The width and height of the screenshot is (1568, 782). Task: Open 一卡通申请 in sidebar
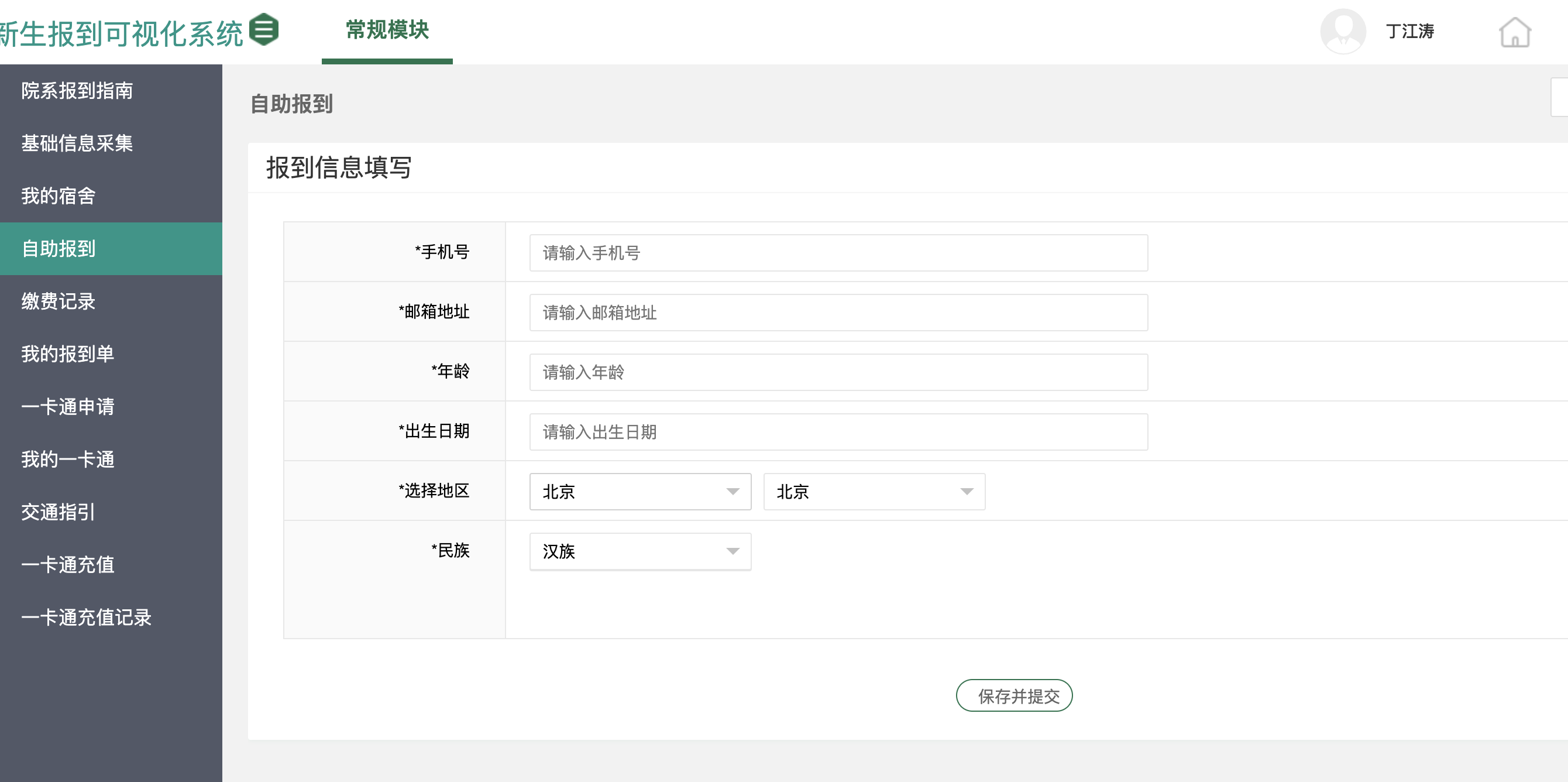tap(67, 407)
